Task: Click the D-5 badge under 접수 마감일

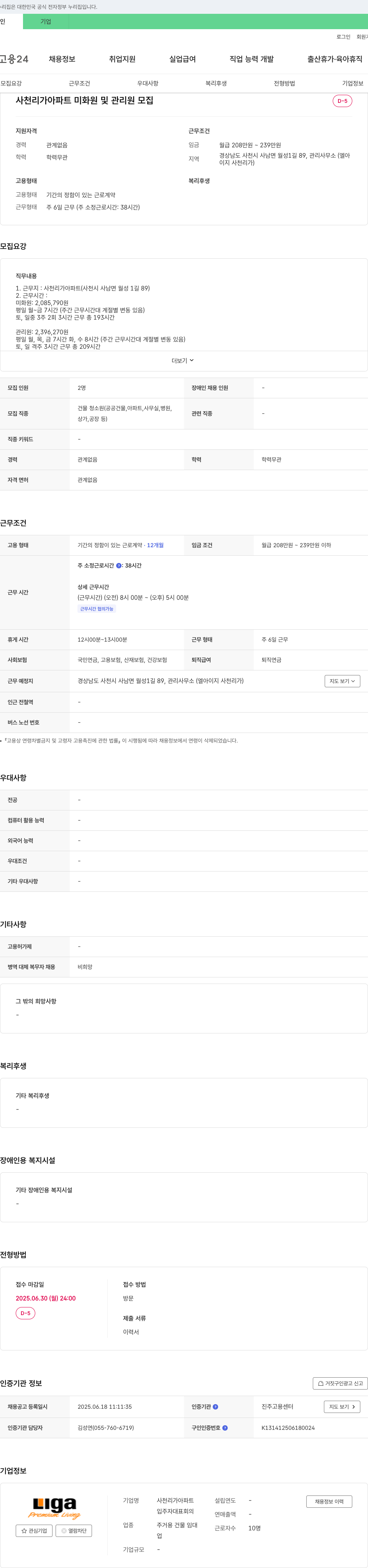Action: [26, 1314]
